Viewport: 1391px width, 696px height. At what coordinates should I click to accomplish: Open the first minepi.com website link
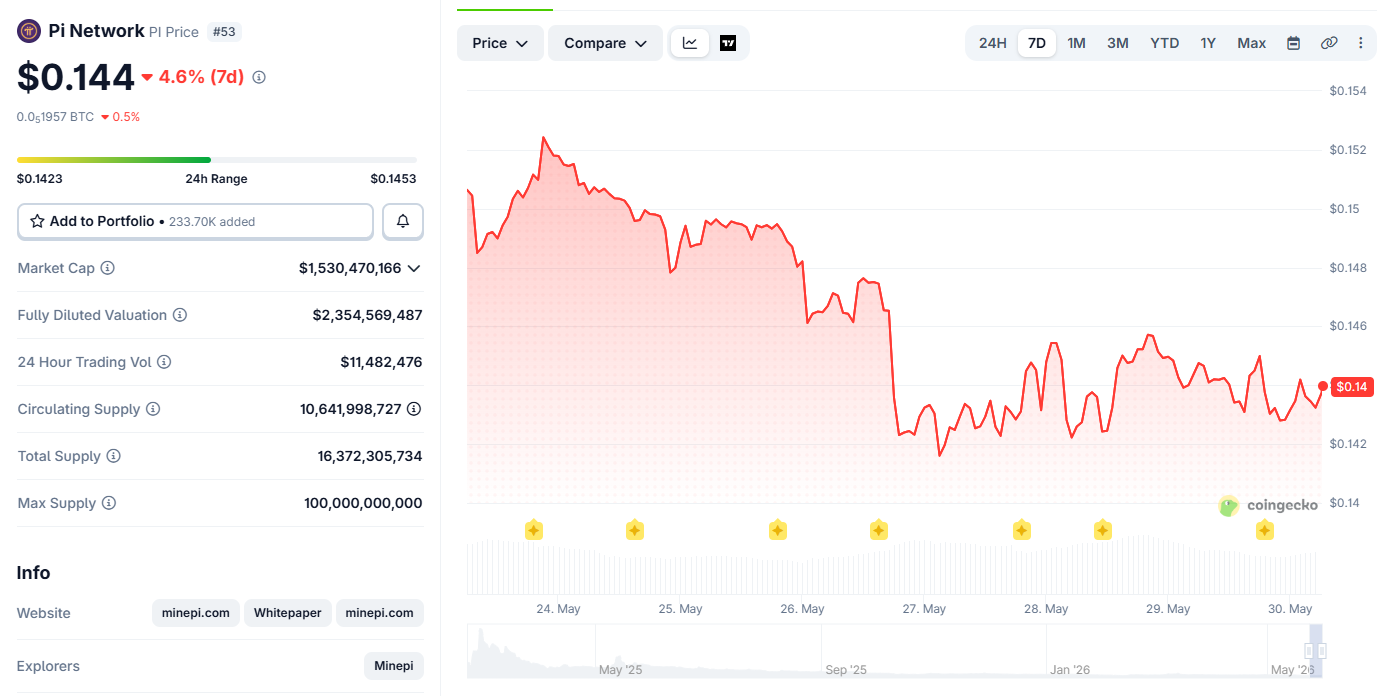[196, 613]
